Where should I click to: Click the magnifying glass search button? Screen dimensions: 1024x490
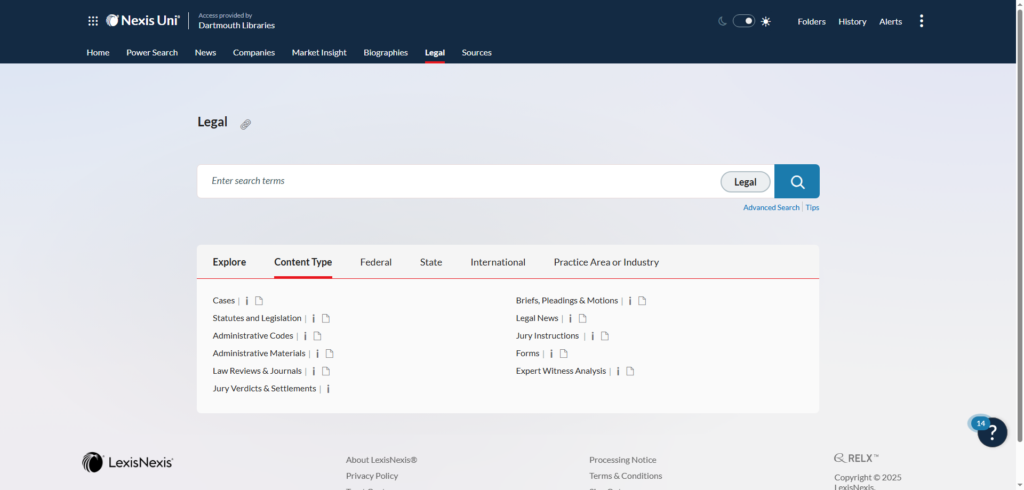tap(797, 181)
